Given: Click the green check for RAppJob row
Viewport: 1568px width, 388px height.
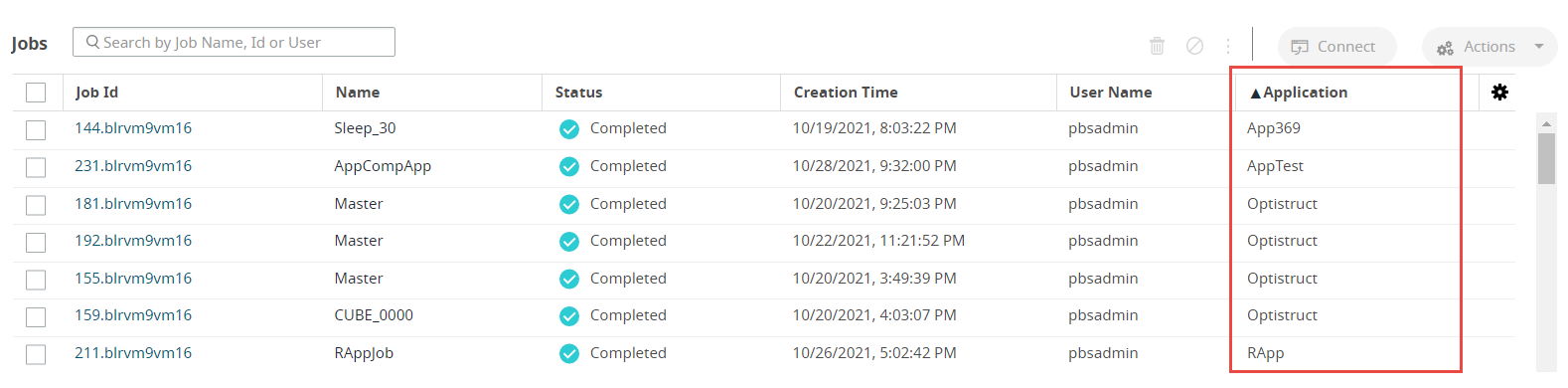Looking at the screenshot, I should 569,353.
